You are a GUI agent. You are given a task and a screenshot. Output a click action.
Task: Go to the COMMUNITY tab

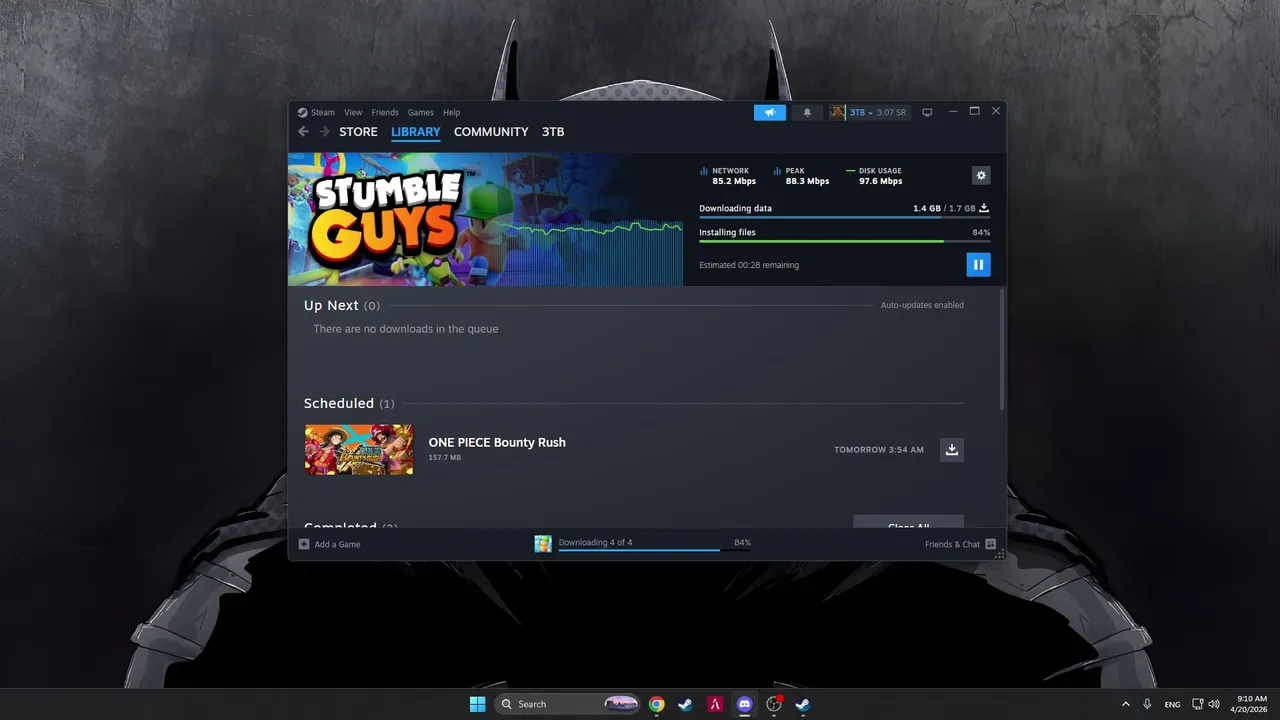click(x=491, y=132)
